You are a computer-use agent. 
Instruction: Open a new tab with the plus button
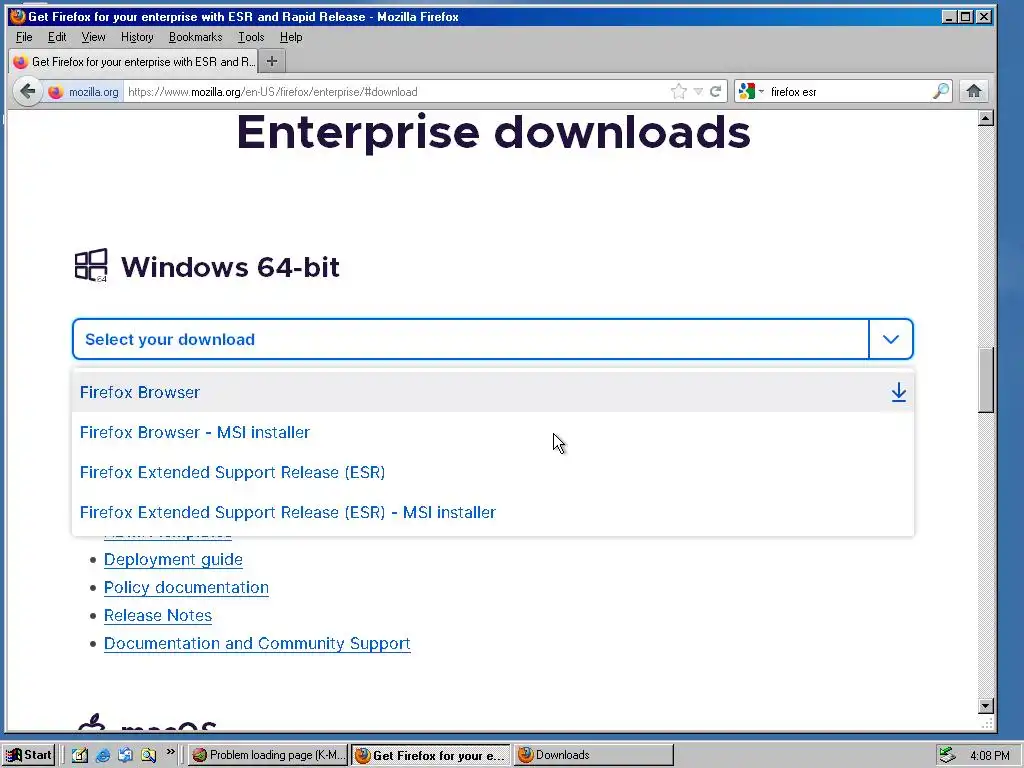point(272,61)
